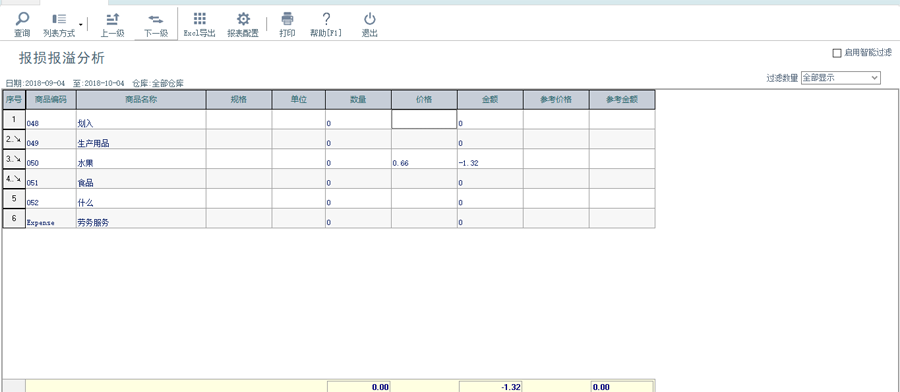Expand row 4 食品 via its arrow
Image resolution: width=900 pixels, height=392 pixels.
click(17, 178)
